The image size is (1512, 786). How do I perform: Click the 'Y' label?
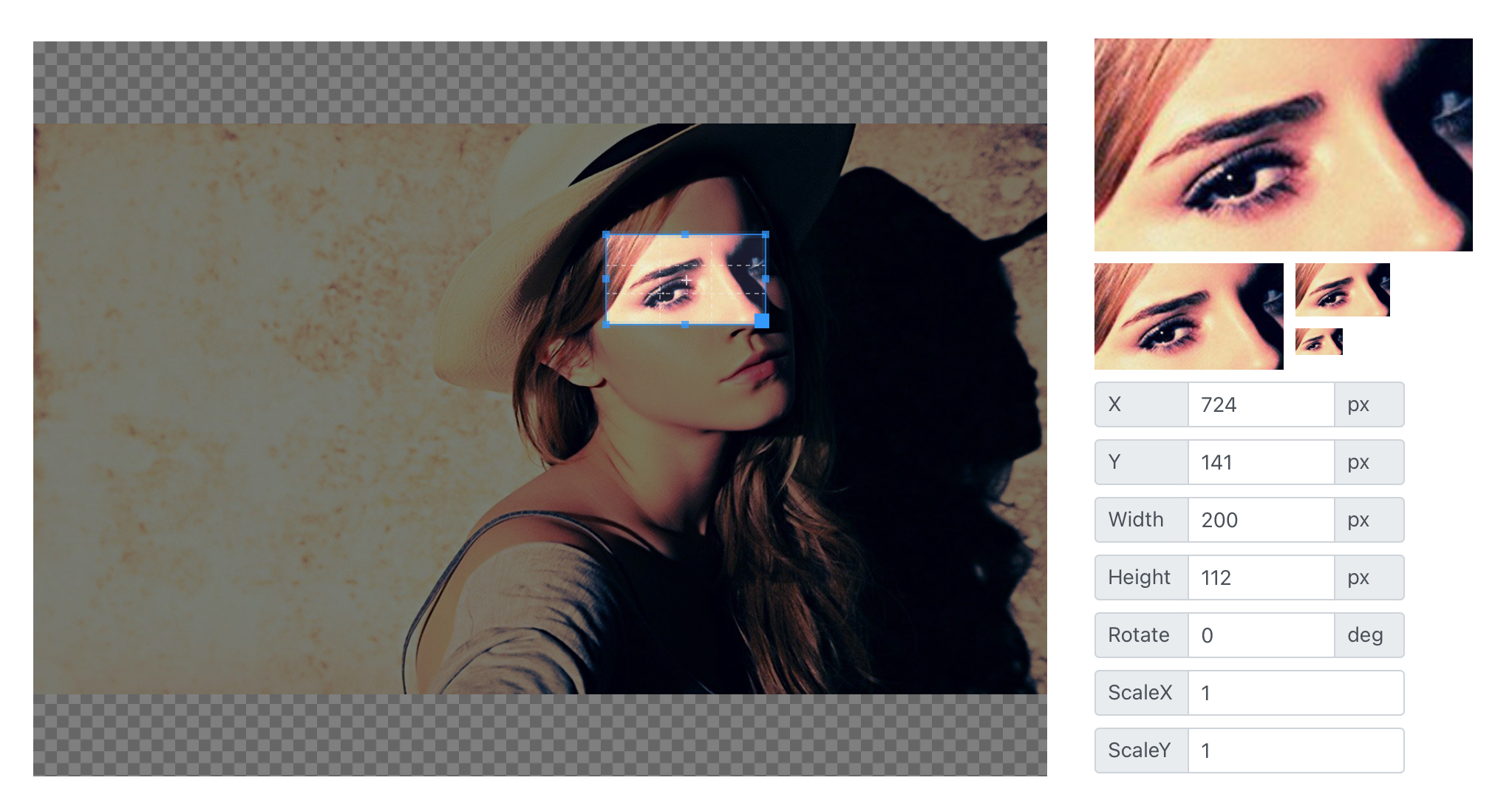coord(1114,462)
